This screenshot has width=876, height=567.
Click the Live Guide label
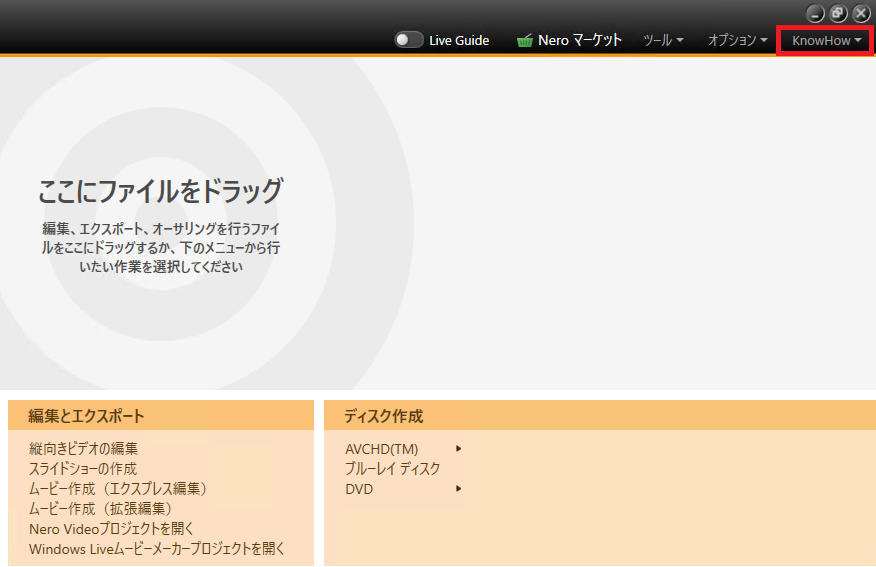click(x=459, y=40)
